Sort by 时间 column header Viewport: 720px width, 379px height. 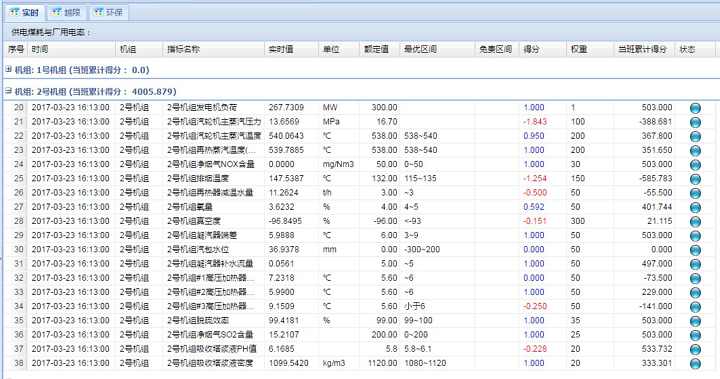pos(71,49)
